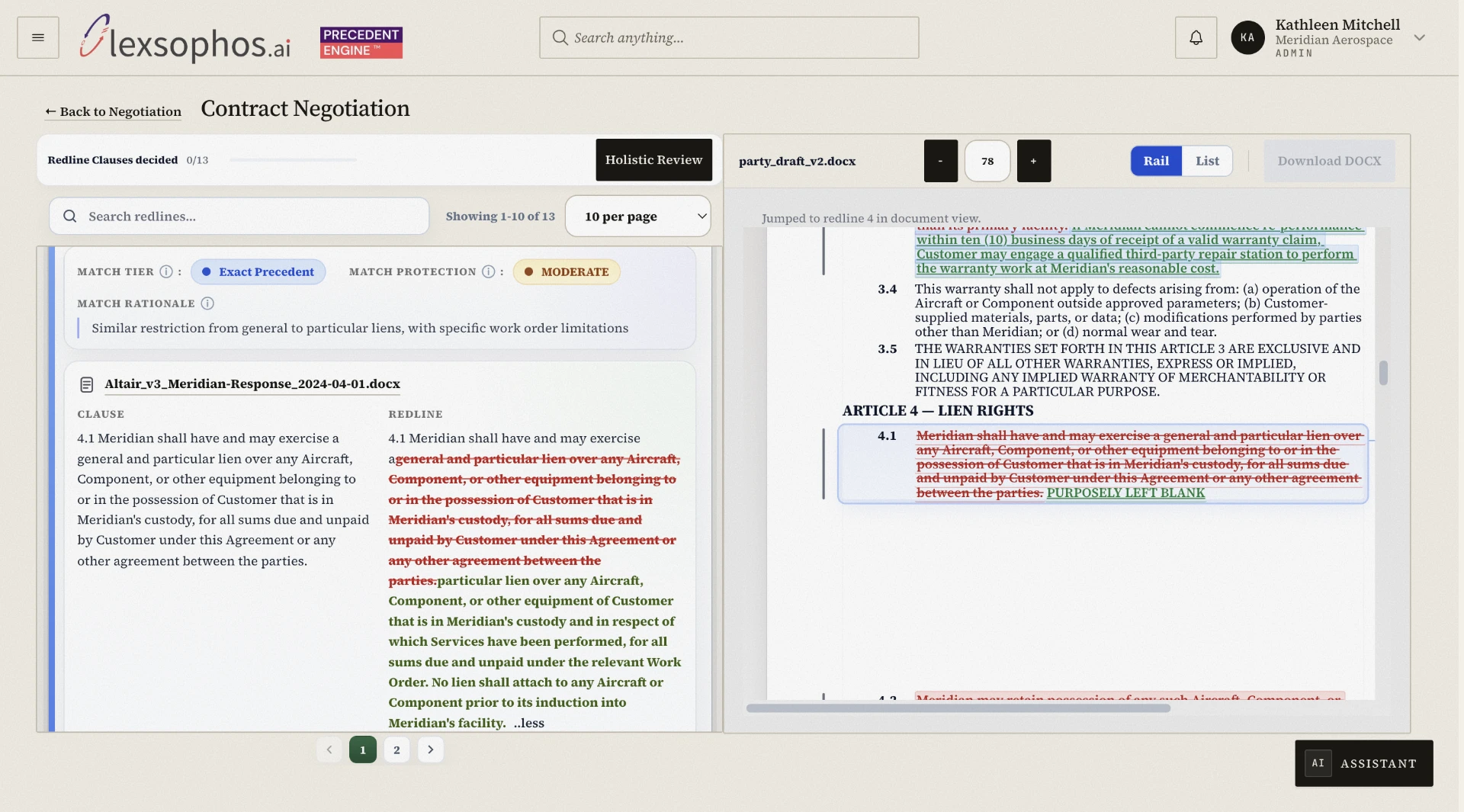Select page 2 of redlines

[396, 749]
